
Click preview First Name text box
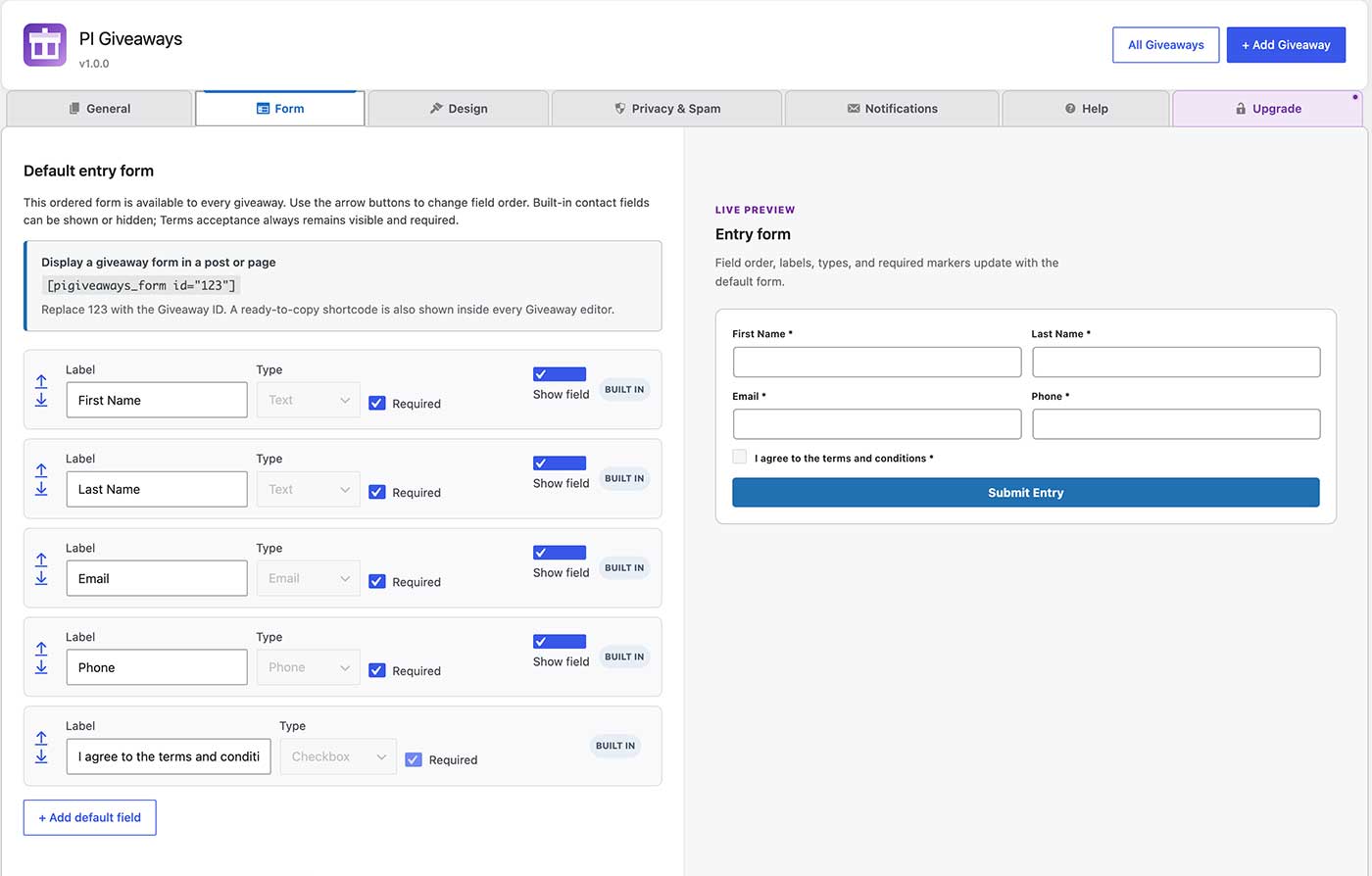877,362
